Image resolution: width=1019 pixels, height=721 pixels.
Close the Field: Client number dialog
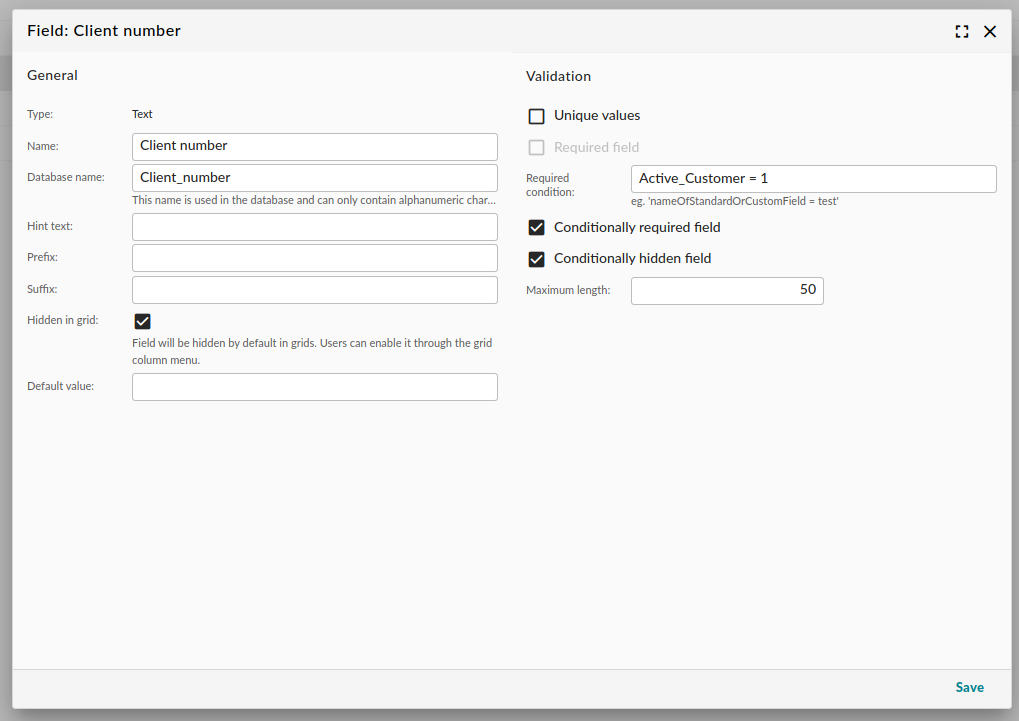[x=990, y=31]
